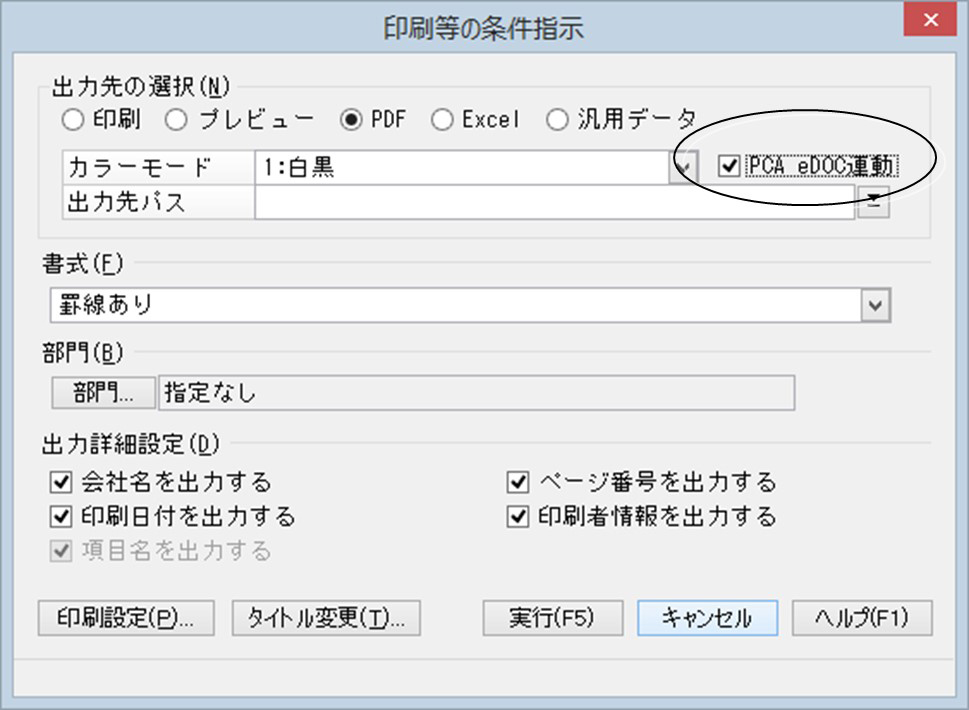The image size is (969, 710).
Task: Select the 汎用データ radio button
Action: pyautogui.click(x=557, y=119)
